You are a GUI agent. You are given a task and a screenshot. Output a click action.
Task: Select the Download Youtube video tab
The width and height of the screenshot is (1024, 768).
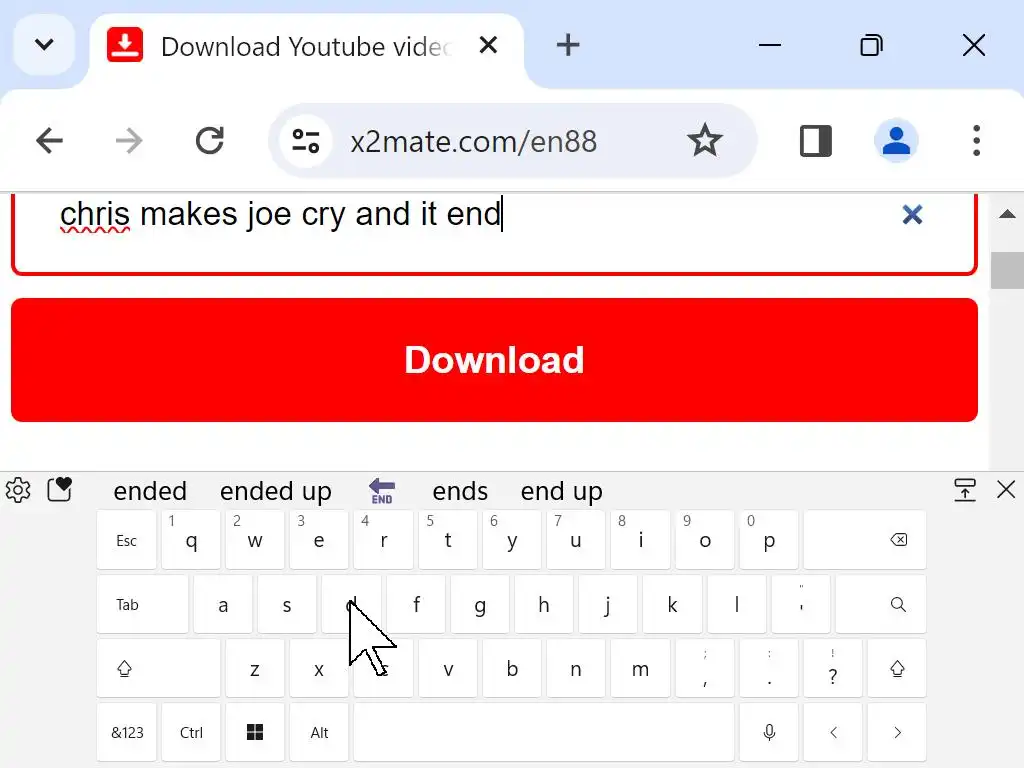[x=305, y=47]
